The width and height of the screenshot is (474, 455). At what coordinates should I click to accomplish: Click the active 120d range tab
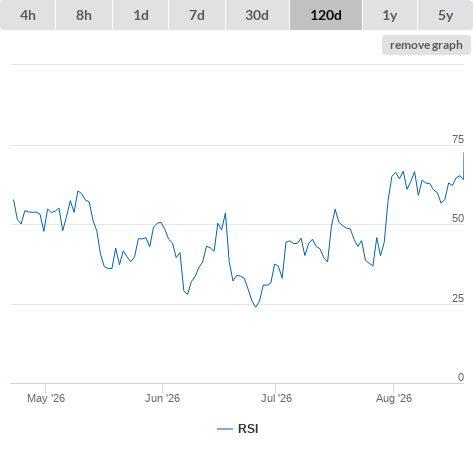(x=326, y=15)
